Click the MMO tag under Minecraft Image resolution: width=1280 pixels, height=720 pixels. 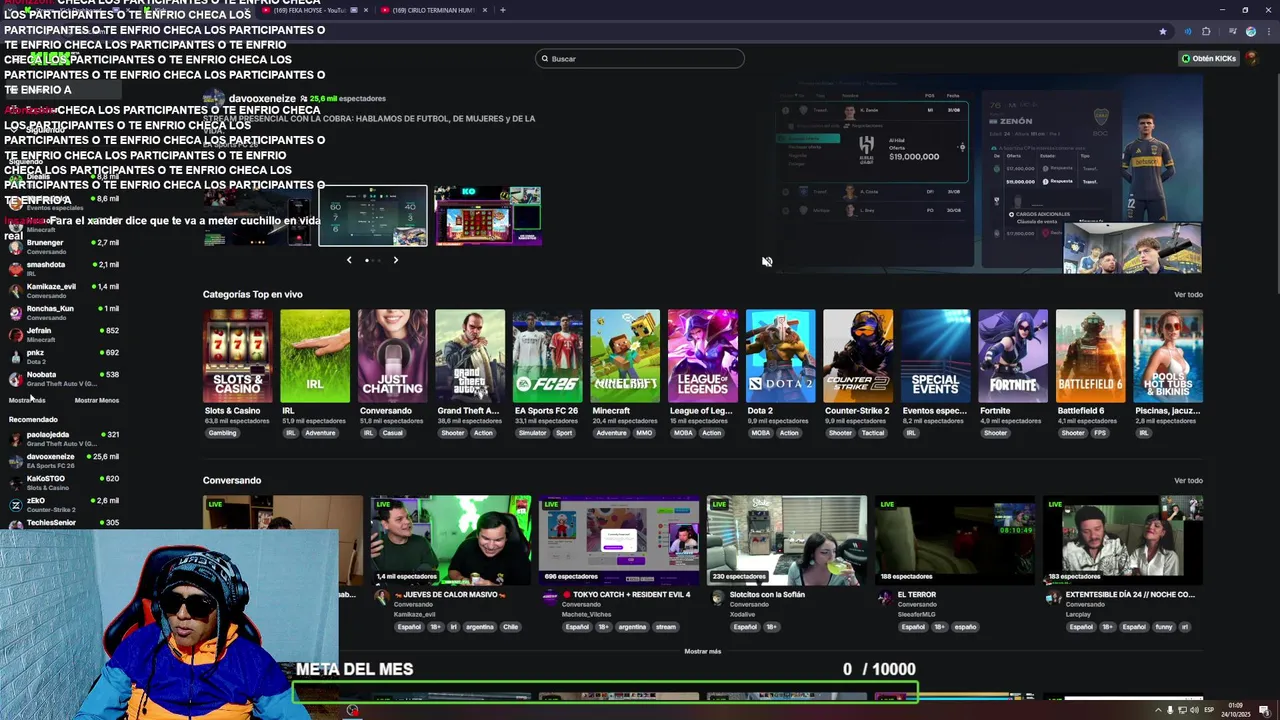[x=643, y=433]
